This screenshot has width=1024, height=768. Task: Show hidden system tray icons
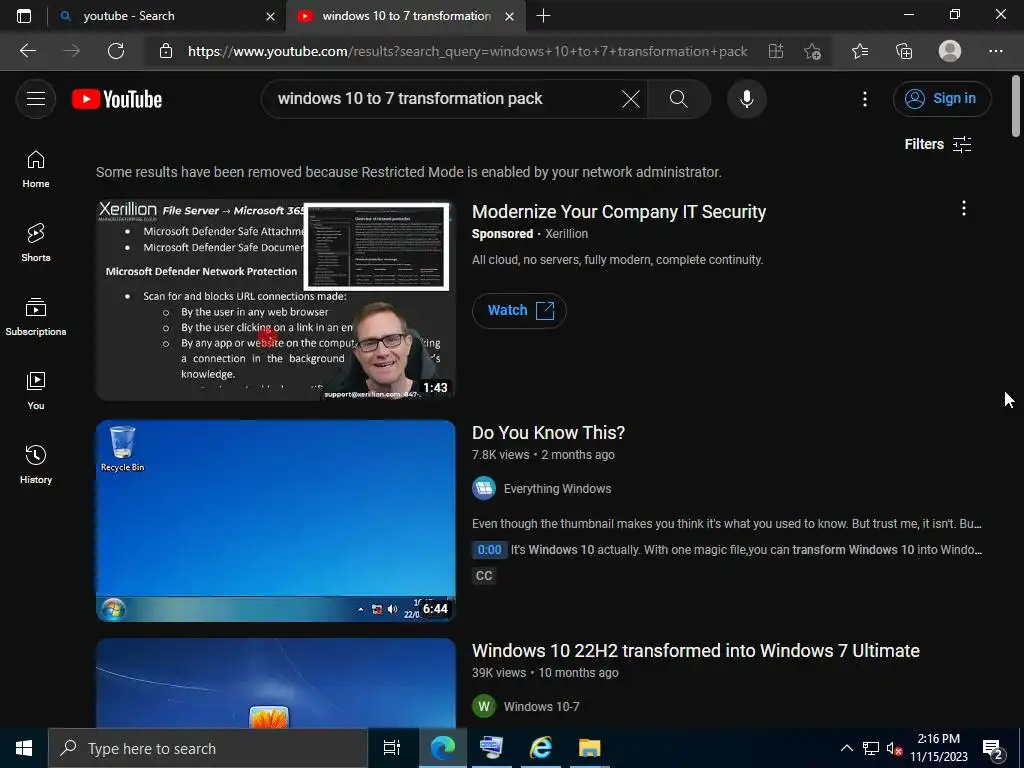click(x=846, y=748)
